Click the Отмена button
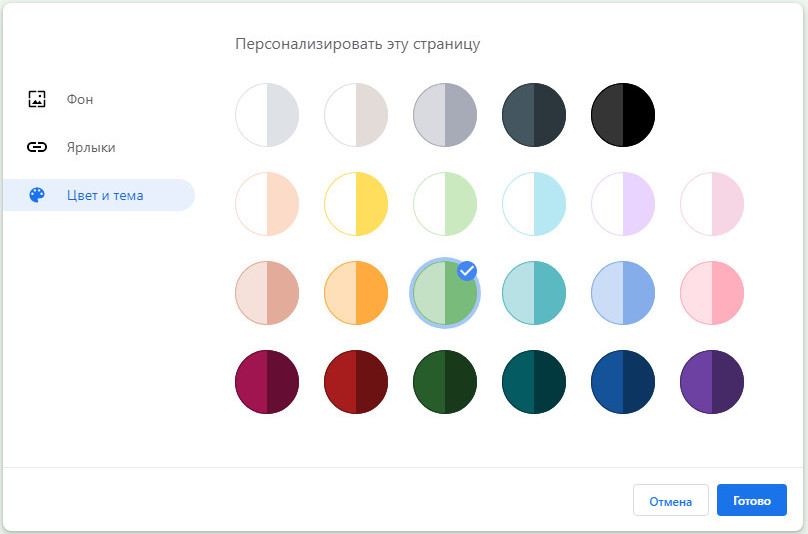The height and width of the screenshot is (534, 808). [x=670, y=500]
